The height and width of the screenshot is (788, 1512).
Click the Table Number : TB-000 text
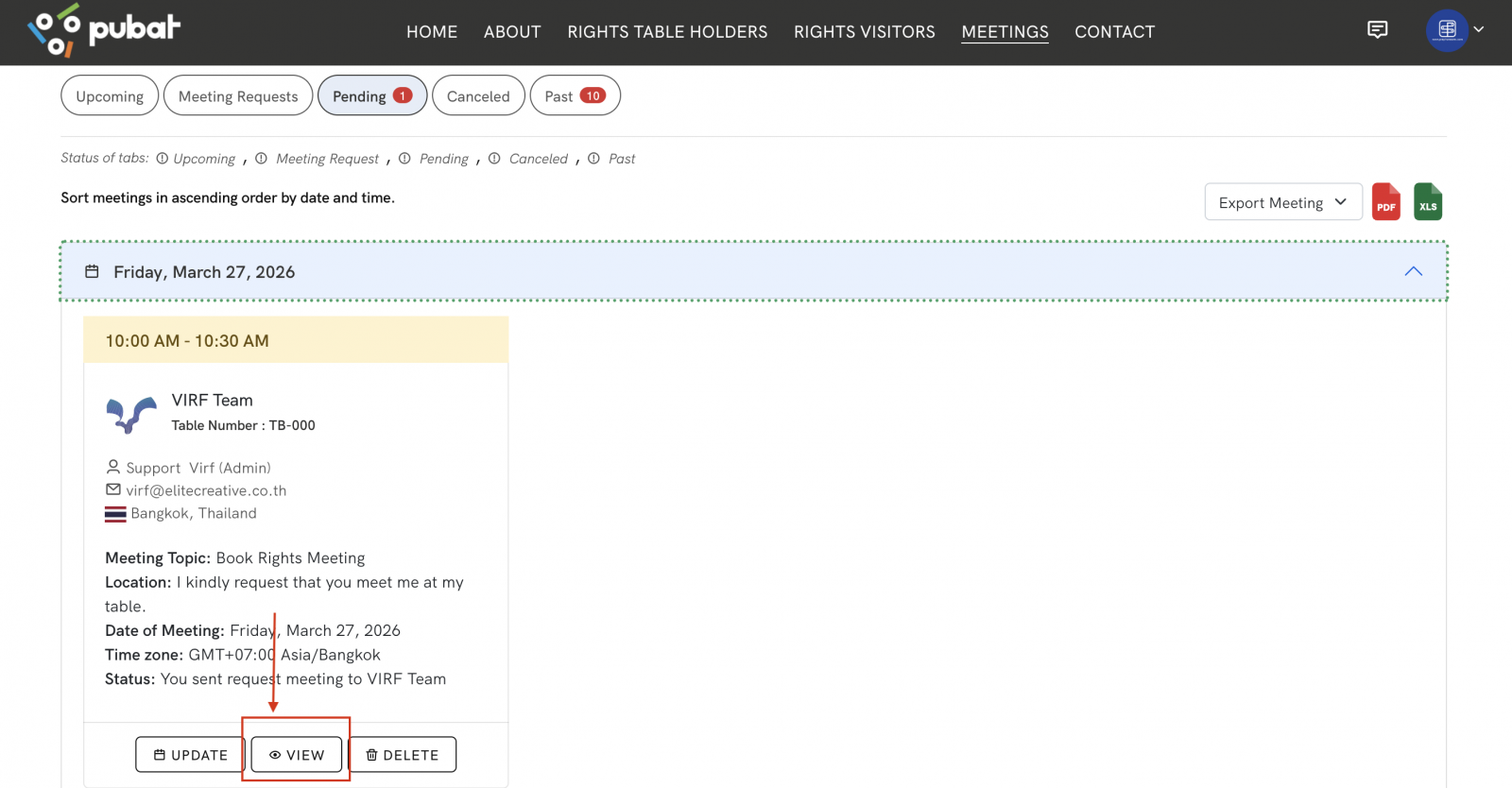click(x=243, y=425)
